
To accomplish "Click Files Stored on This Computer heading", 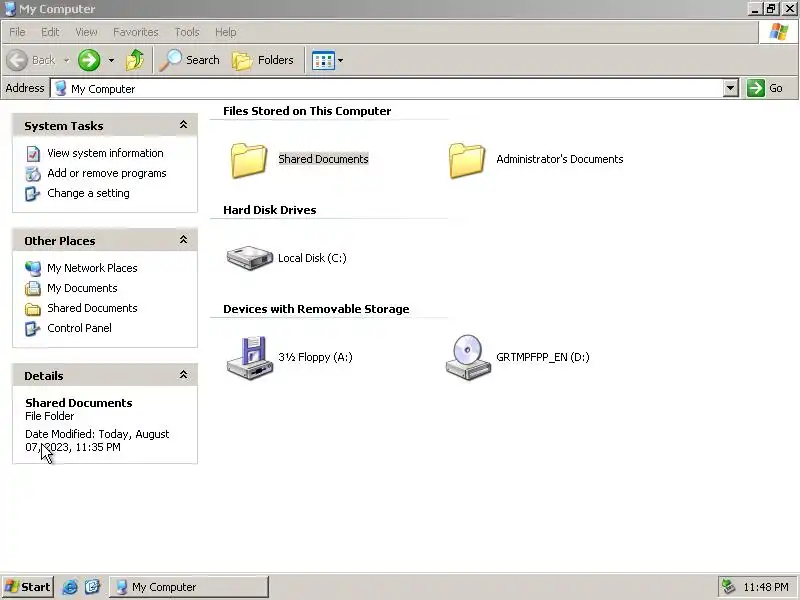I will pos(307,111).
